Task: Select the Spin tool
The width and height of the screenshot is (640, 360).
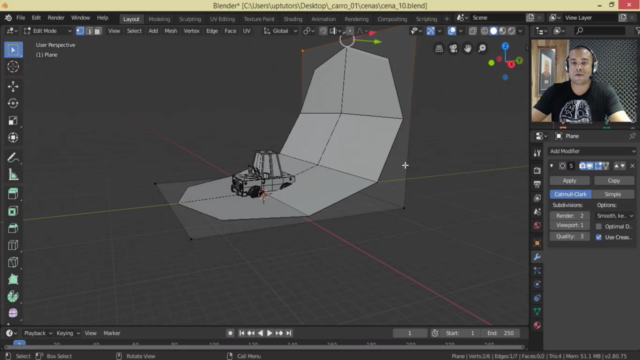Action: pos(13,296)
